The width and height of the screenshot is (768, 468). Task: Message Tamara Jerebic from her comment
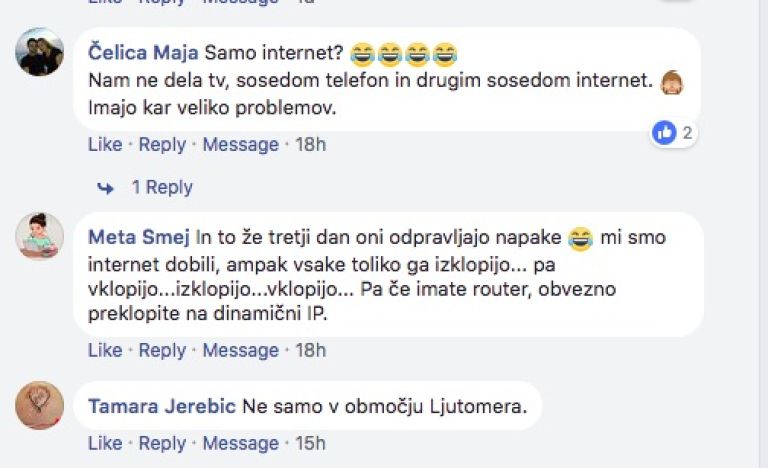pyautogui.click(x=240, y=443)
